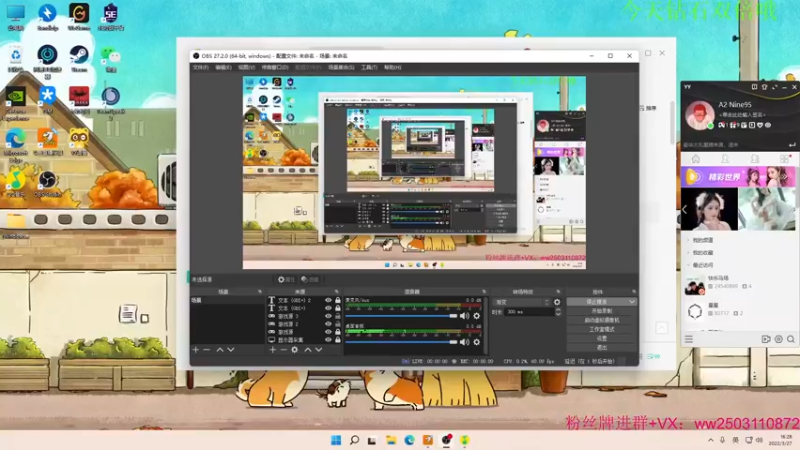The width and height of the screenshot is (800, 450).
Task: Toggle lock on 游戏源 3 source
Action: tap(337, 316)
